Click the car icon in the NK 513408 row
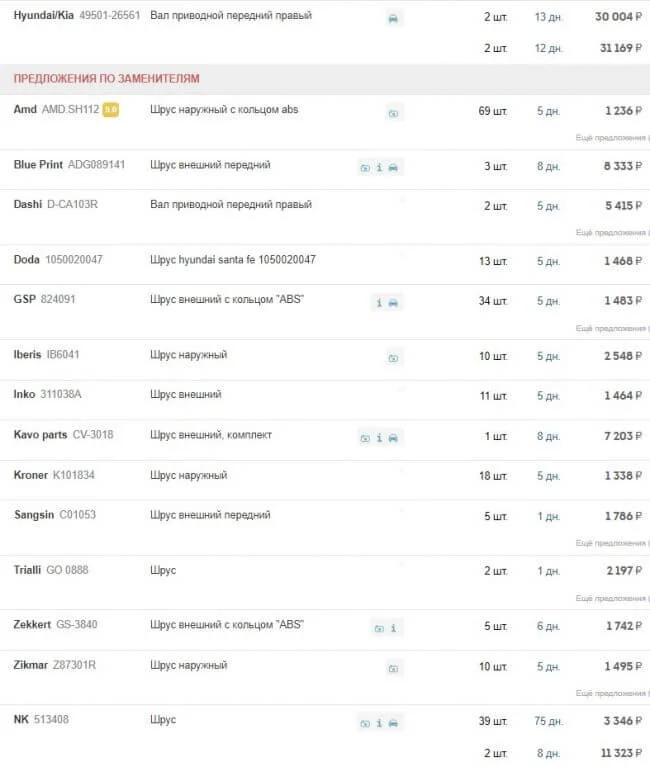The width and height of the screenshot is (650, 767). [393, 722]
